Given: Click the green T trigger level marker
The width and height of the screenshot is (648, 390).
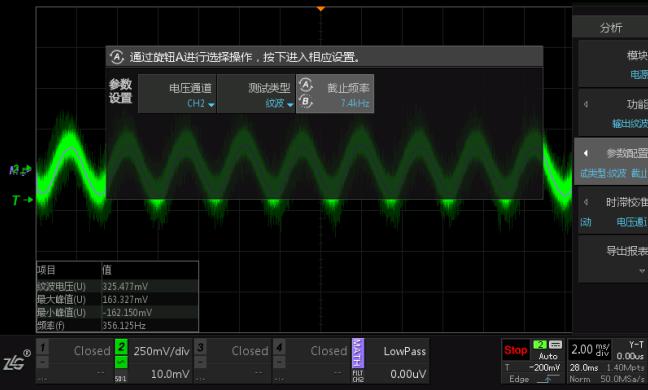Looking at the screenshot, I should coord(21,200).
